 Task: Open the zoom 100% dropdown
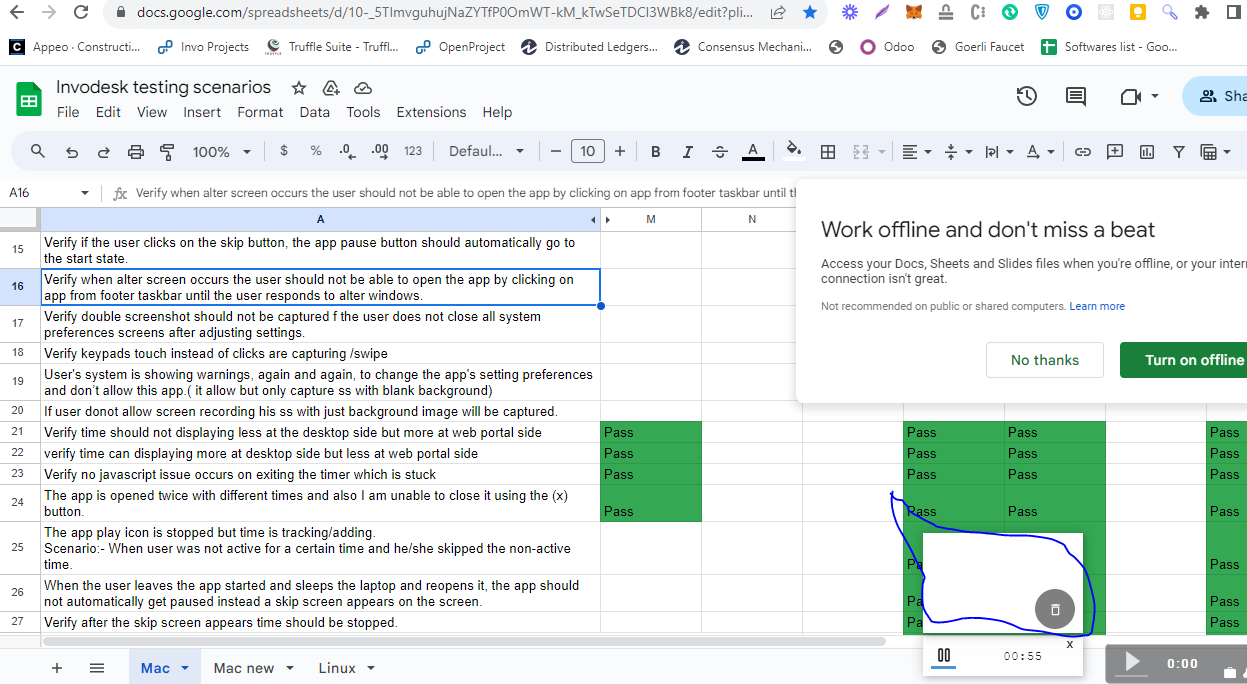pyautogui.click(x=220, y=152)
